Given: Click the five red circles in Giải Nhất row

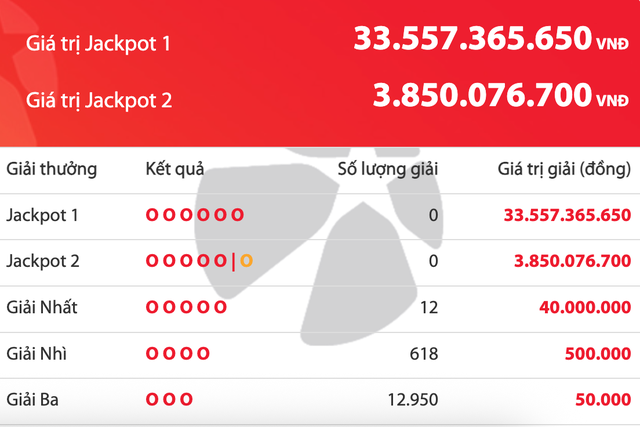Looking at the screenshot, I should 186,307.
